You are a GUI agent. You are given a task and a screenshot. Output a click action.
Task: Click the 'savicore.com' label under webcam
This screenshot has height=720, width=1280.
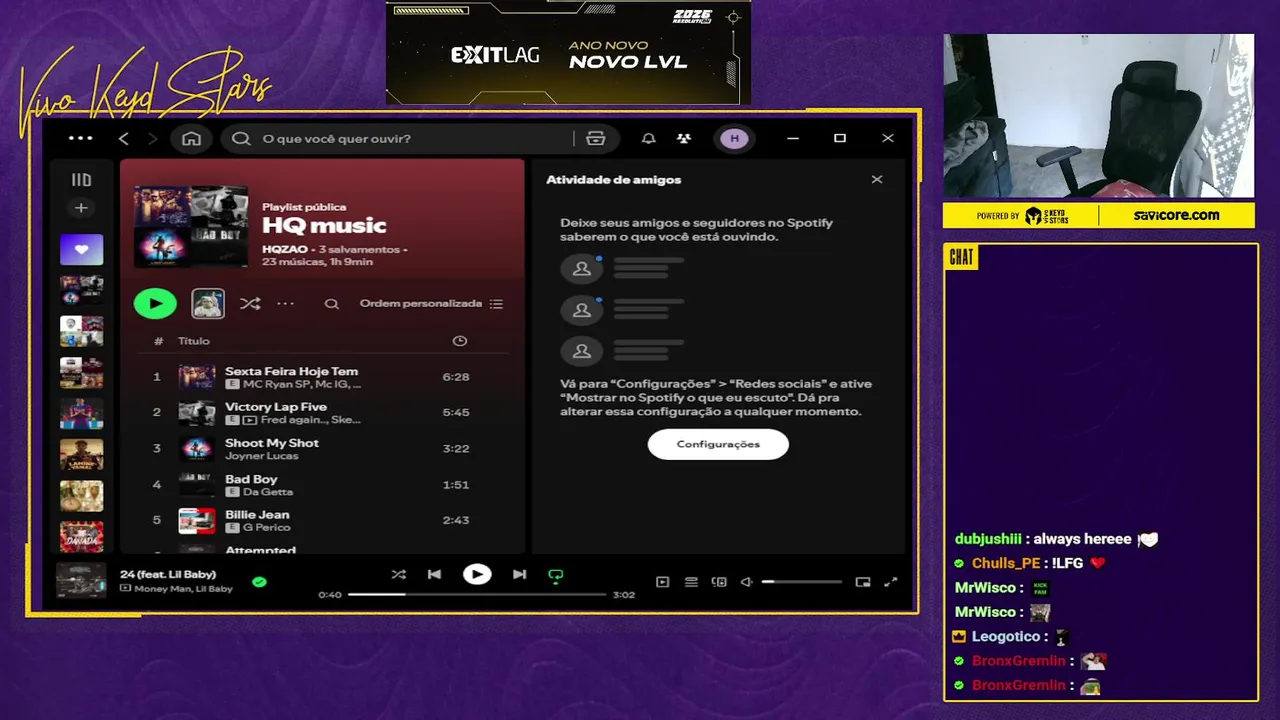(x=1177, y=215)
